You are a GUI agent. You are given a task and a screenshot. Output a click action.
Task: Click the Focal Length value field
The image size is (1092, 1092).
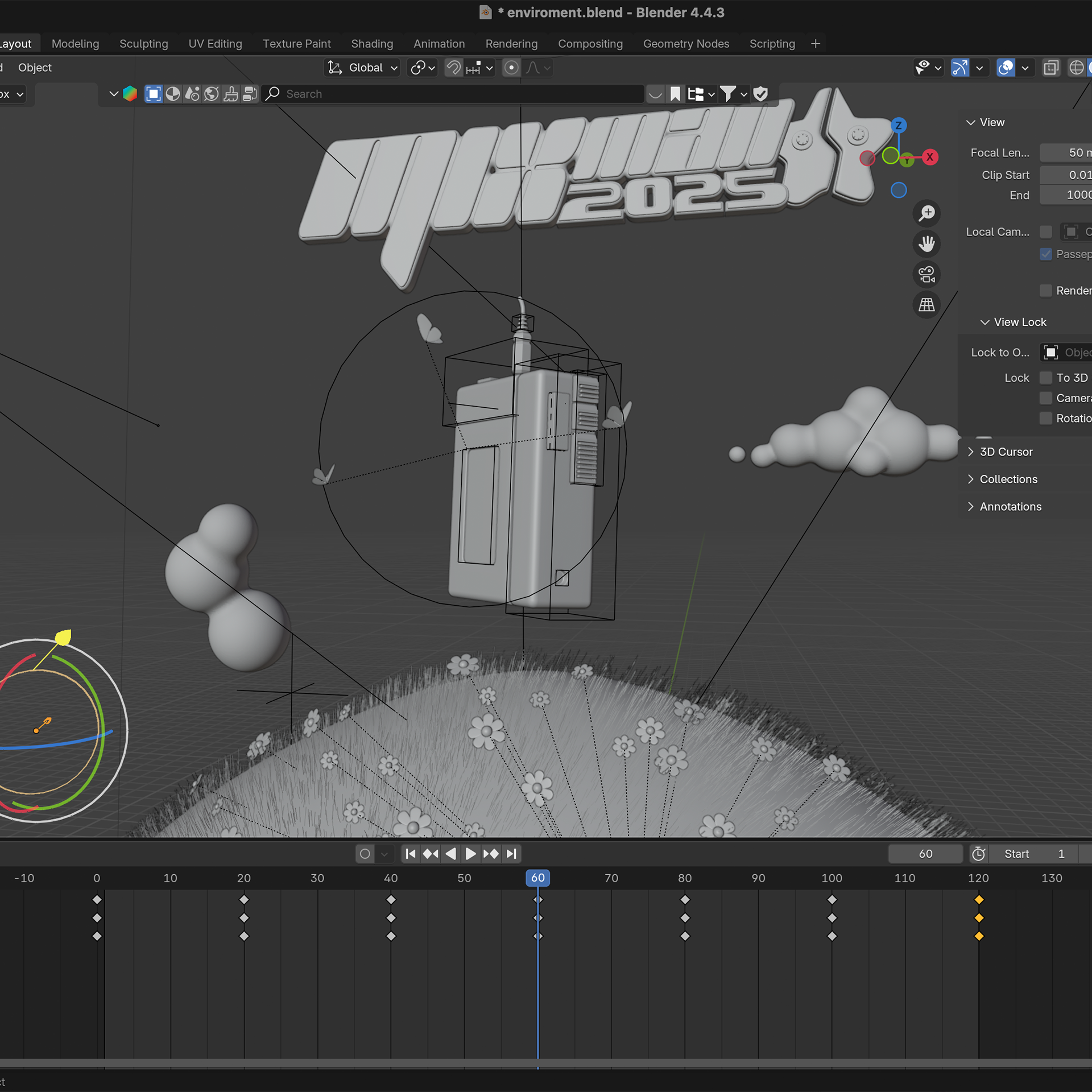1066,152
